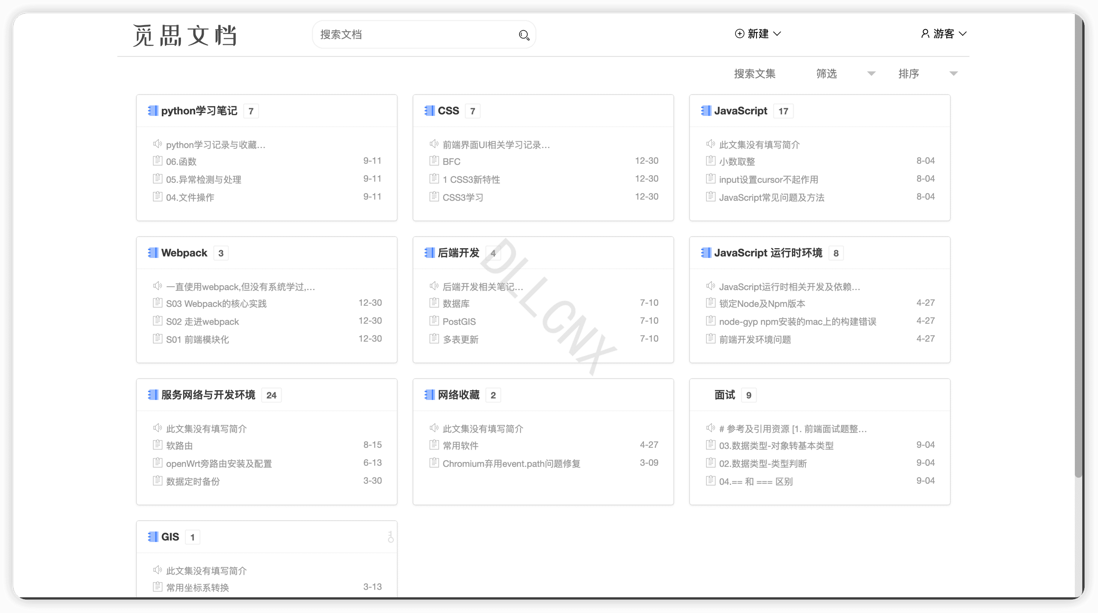Click the magnifier icon in search bar

(524, 35)
